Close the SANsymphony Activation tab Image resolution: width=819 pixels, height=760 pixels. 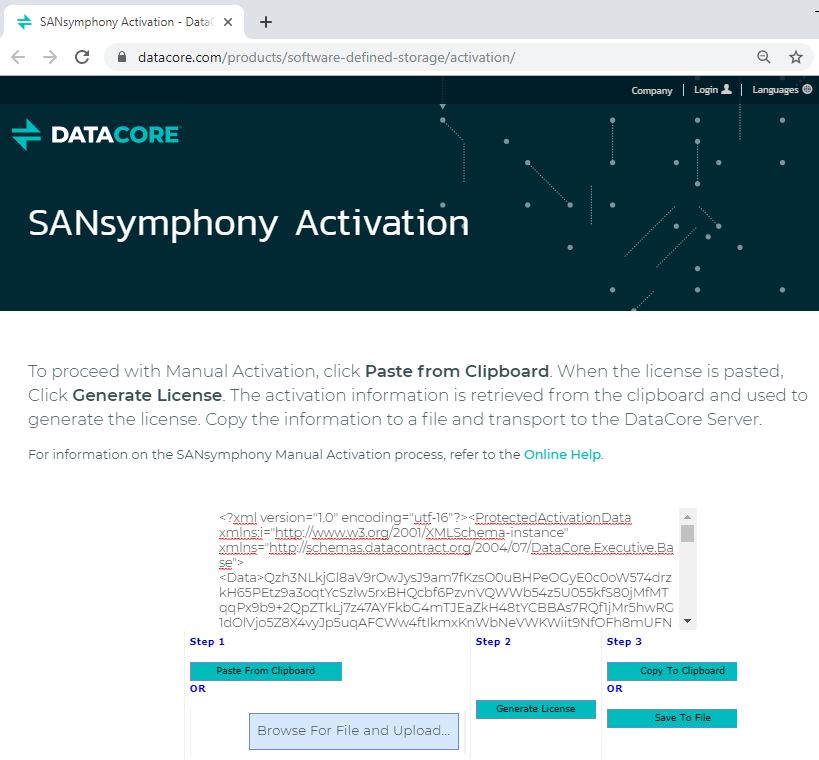pos(229,22)
